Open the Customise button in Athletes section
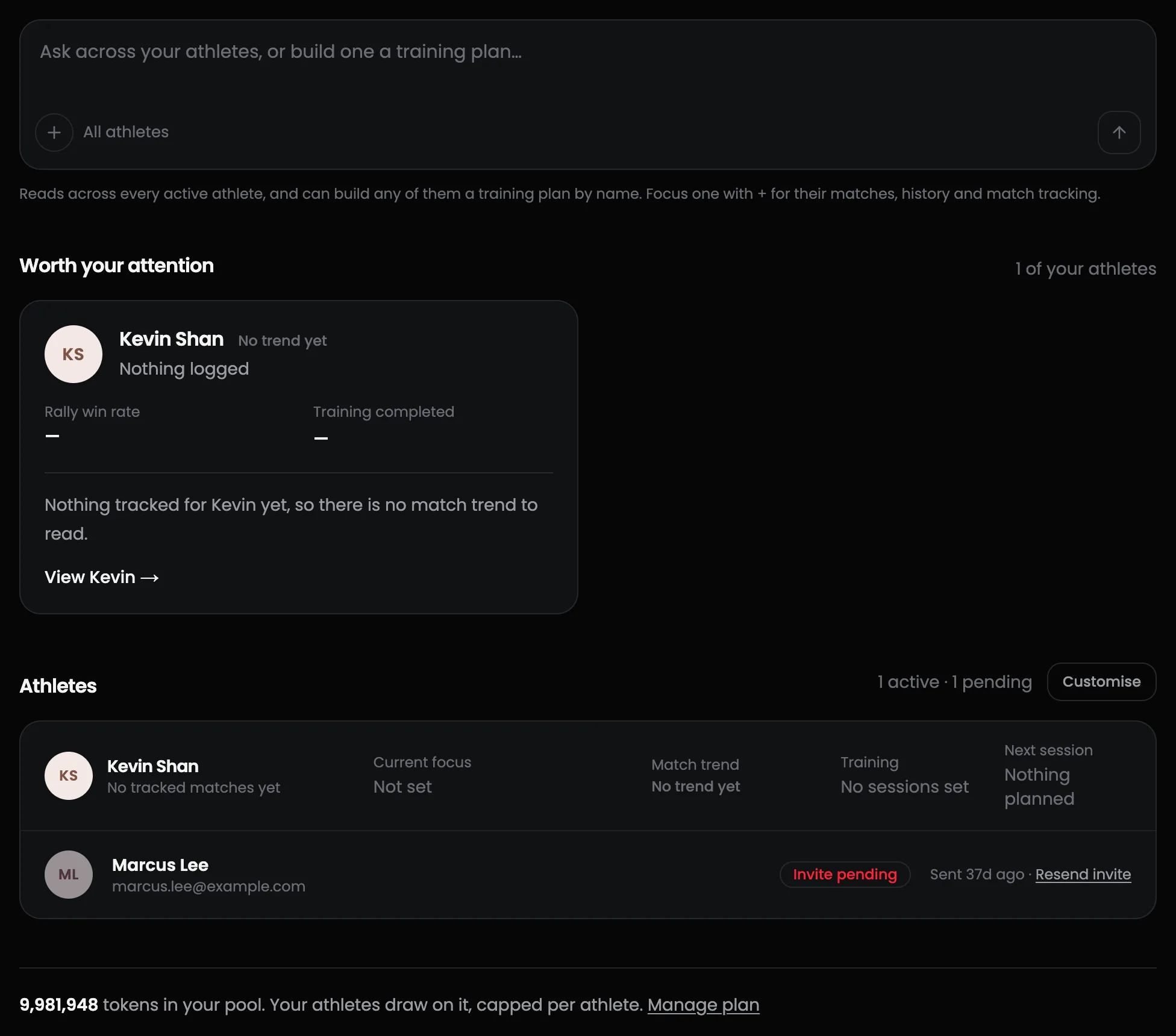 (x=1101, y=682)
